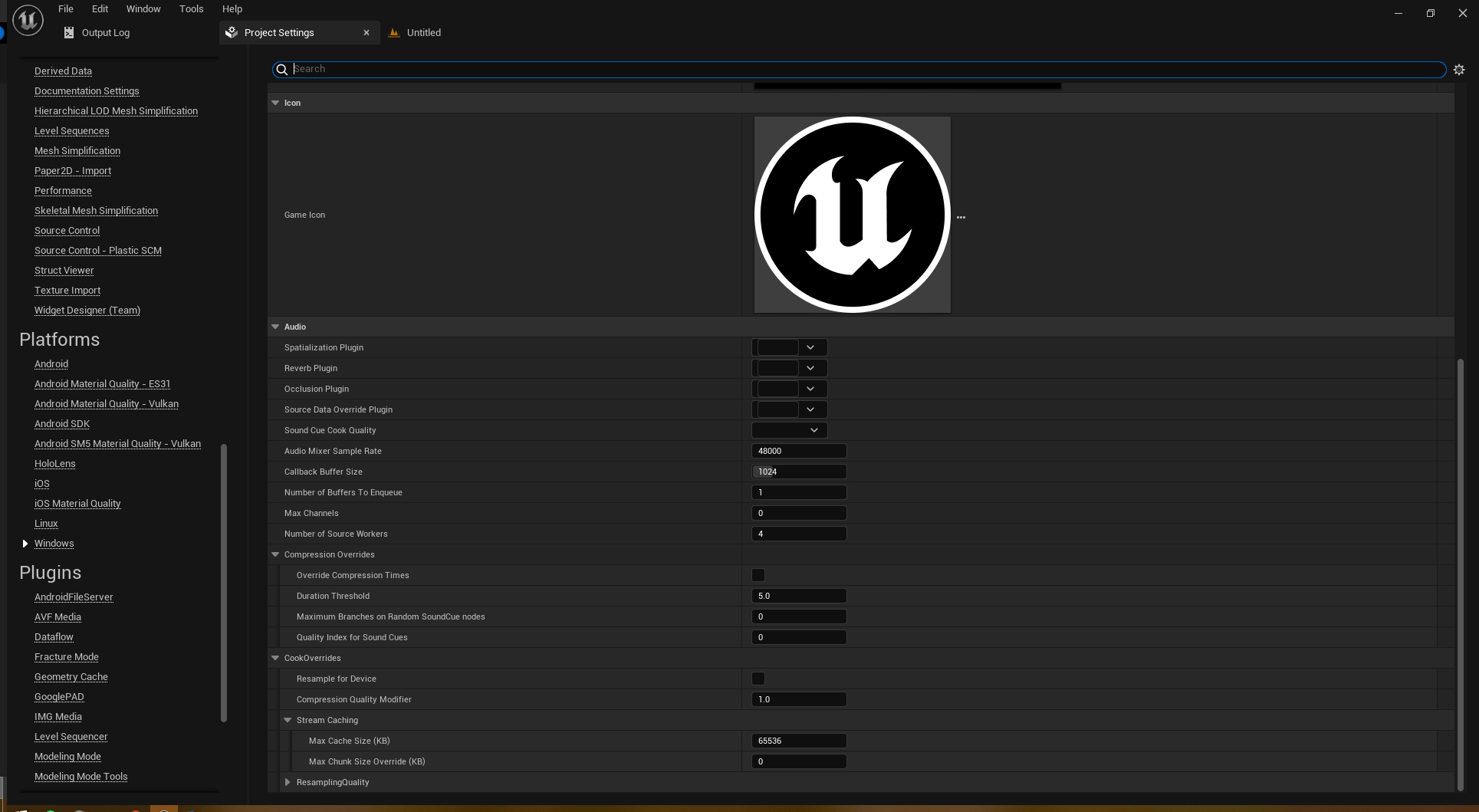This screenshot has width=1479, height=812.
Task: Open the Window menu
Action: click(143, 8)
